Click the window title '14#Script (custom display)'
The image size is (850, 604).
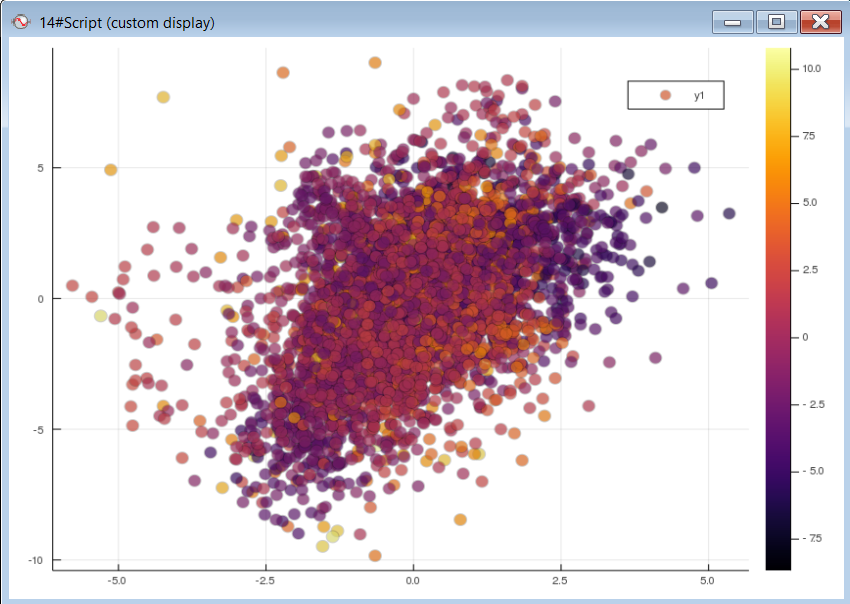[127, 22]
